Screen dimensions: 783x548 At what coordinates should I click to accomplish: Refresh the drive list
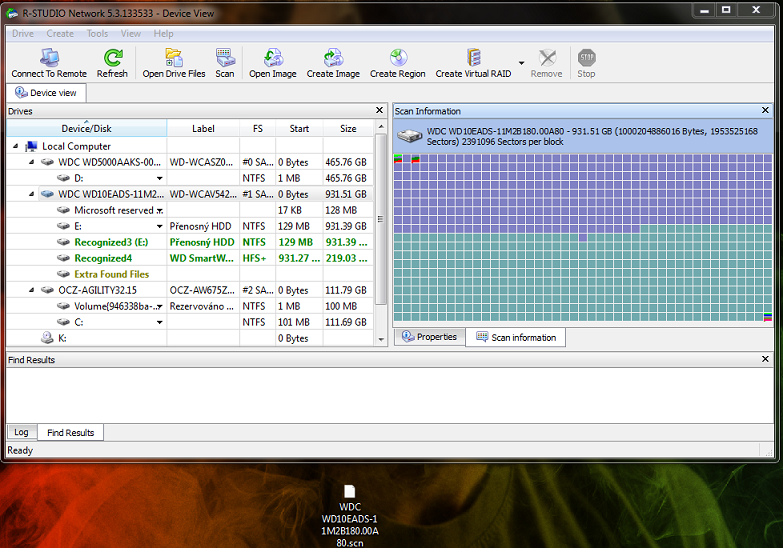coord(112,58)
